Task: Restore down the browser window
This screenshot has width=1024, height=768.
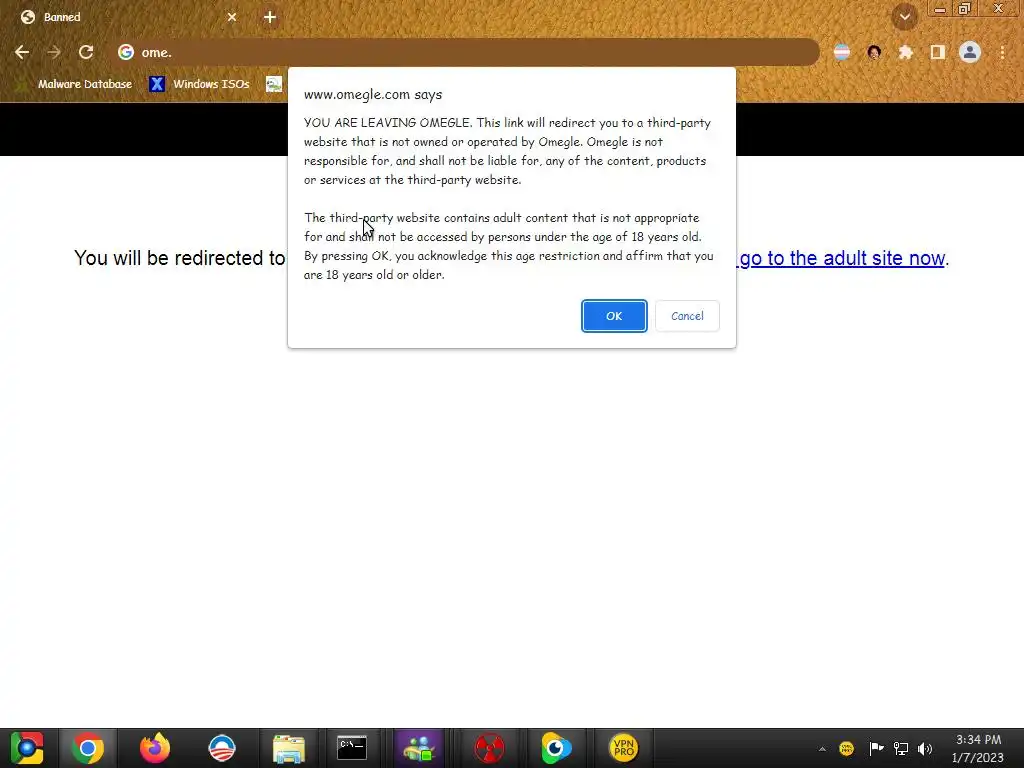Action: [x=965, y=8]
